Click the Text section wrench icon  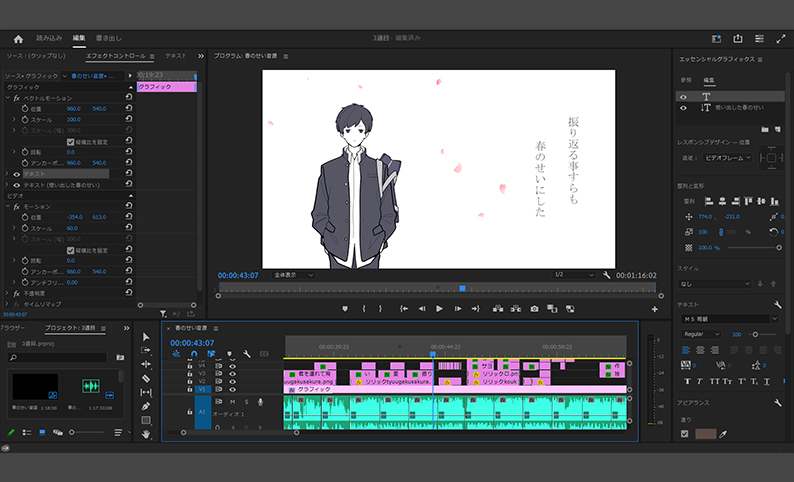[x=777, y=305]
